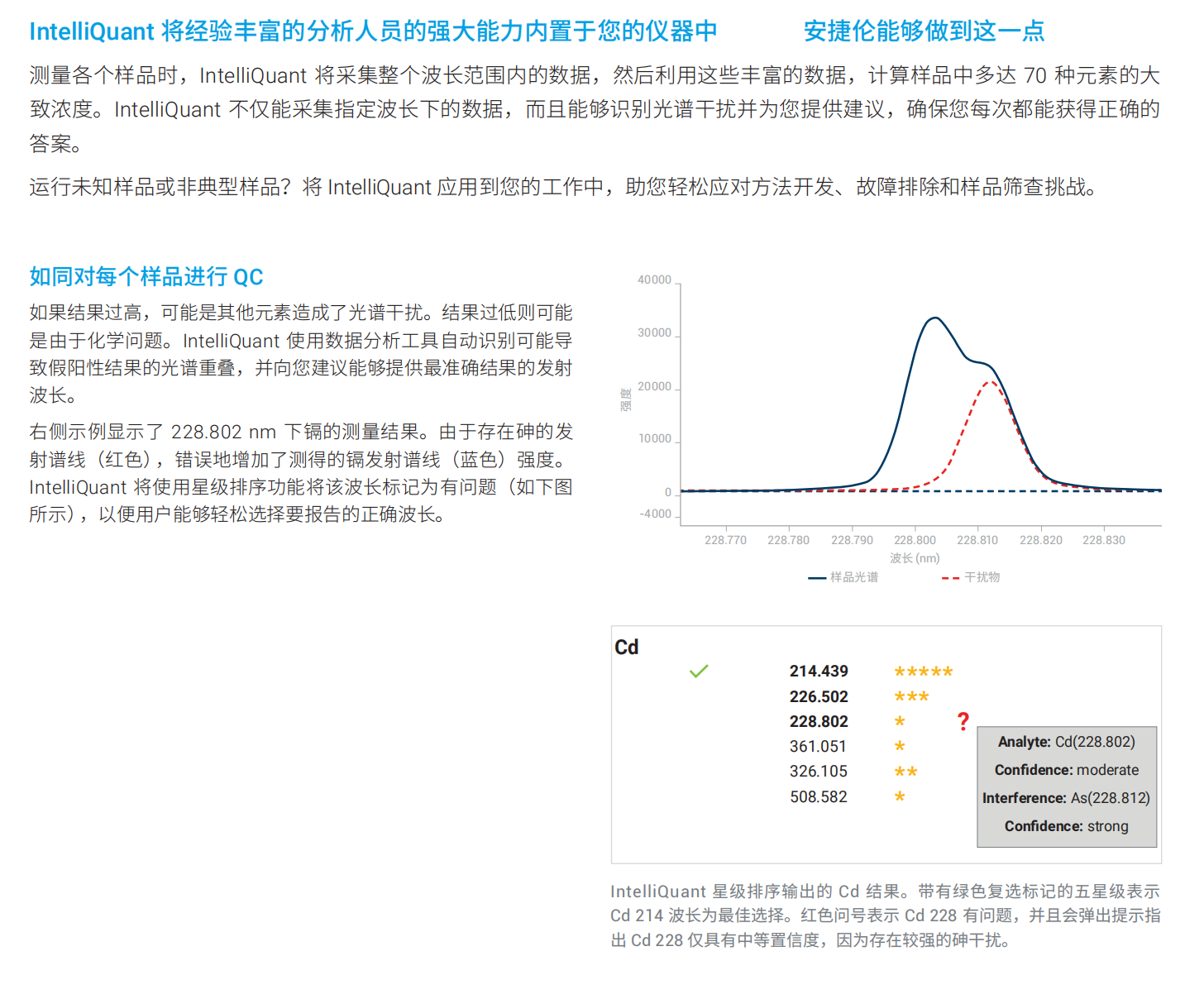Click heading 如同对每个样品进行 QC

[146, 277]
